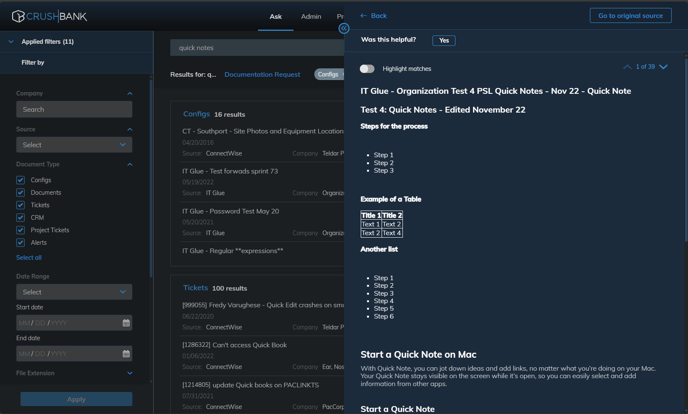The height and width of the screenshot is (414, 688).
Task: Open Can't access Quick Book ticket
Action: pos(234,345)
